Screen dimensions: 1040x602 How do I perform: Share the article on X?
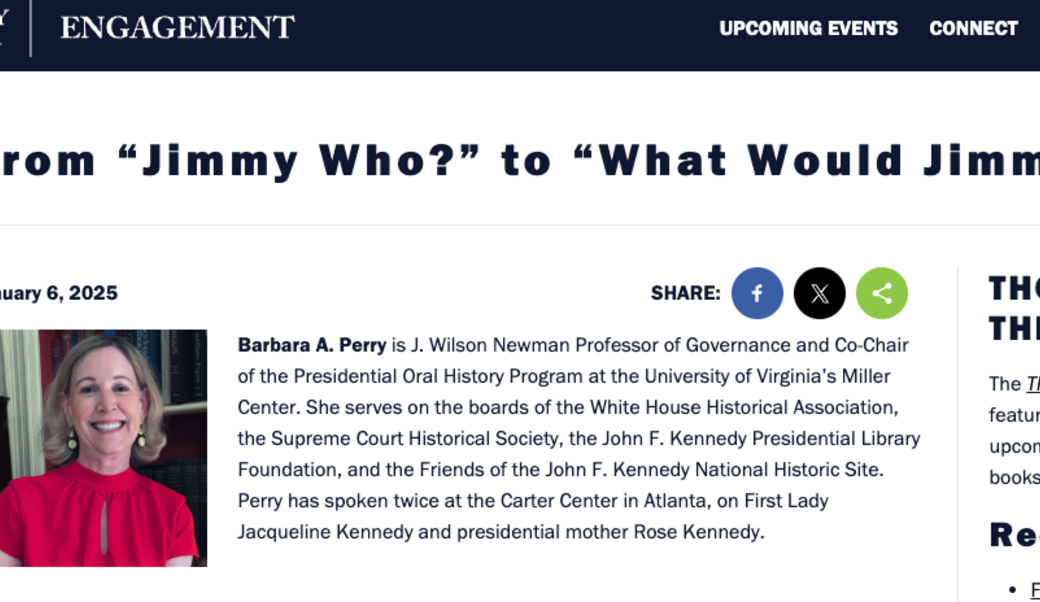[x=819, y=293]
